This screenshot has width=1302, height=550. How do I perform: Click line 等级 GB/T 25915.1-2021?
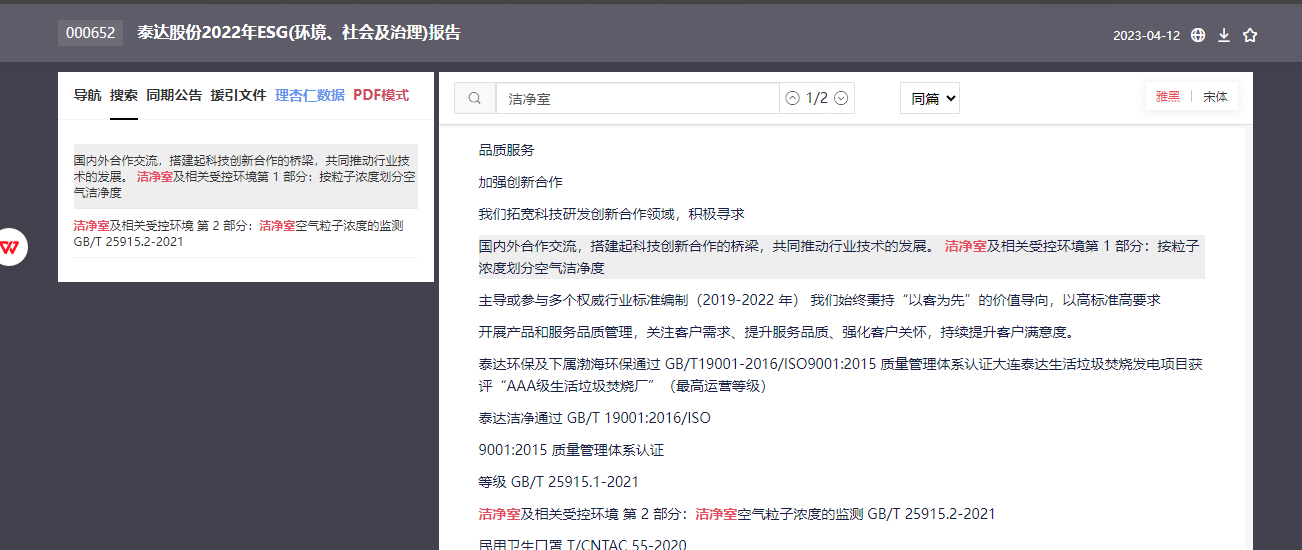coord(558,482)
